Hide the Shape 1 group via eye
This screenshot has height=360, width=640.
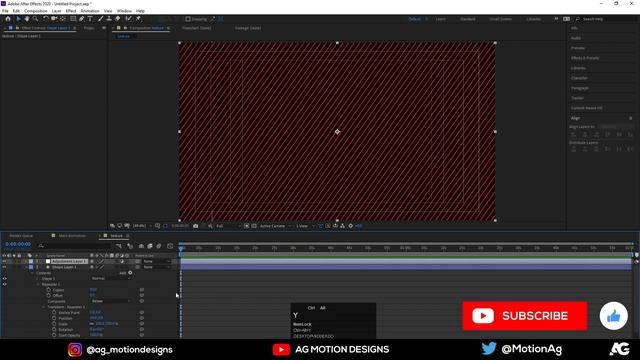click(x=4, y=279)
